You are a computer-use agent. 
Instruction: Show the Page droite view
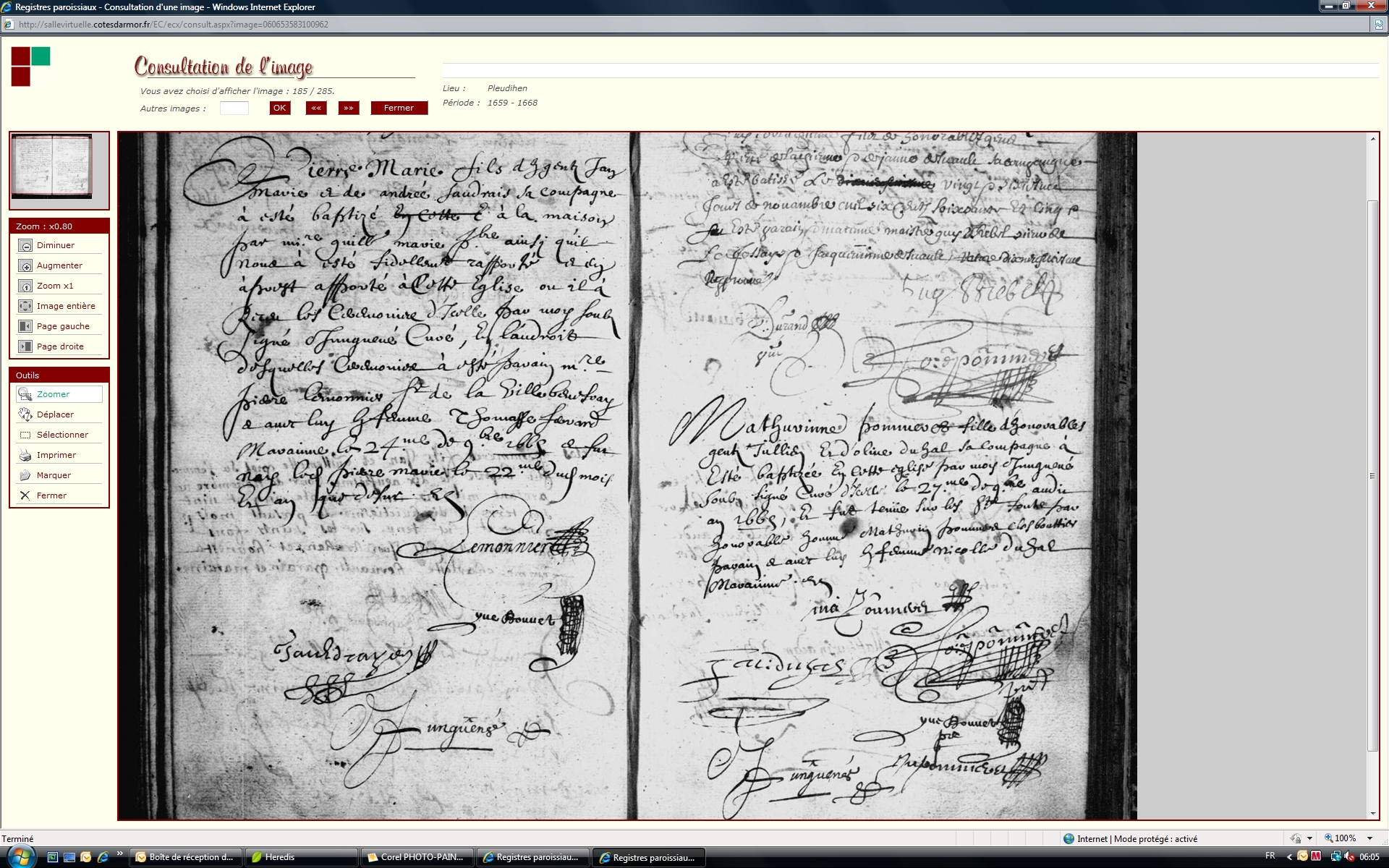click(25, 346)
